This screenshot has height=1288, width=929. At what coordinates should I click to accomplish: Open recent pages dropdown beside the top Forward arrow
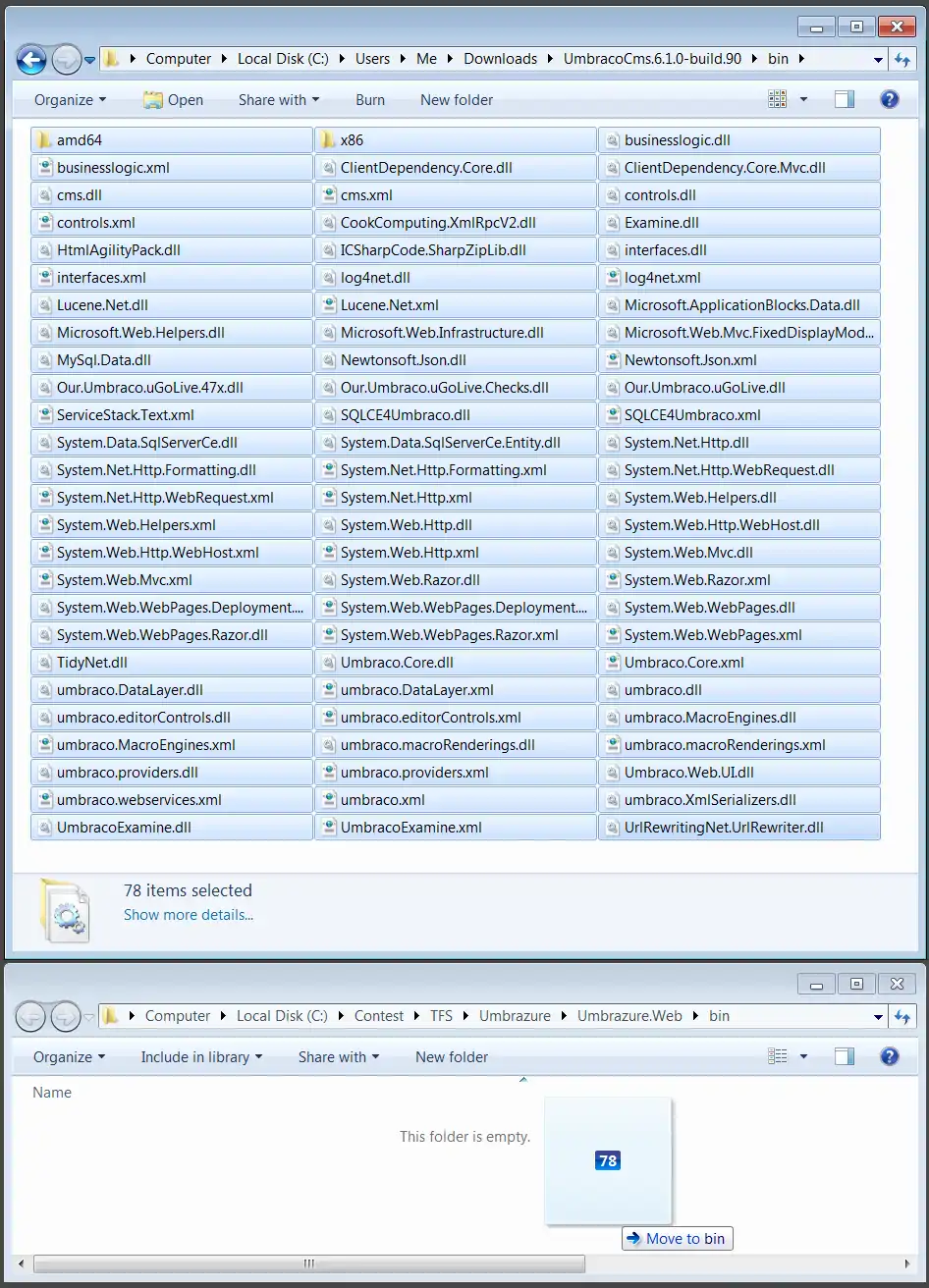coord(89,60)
